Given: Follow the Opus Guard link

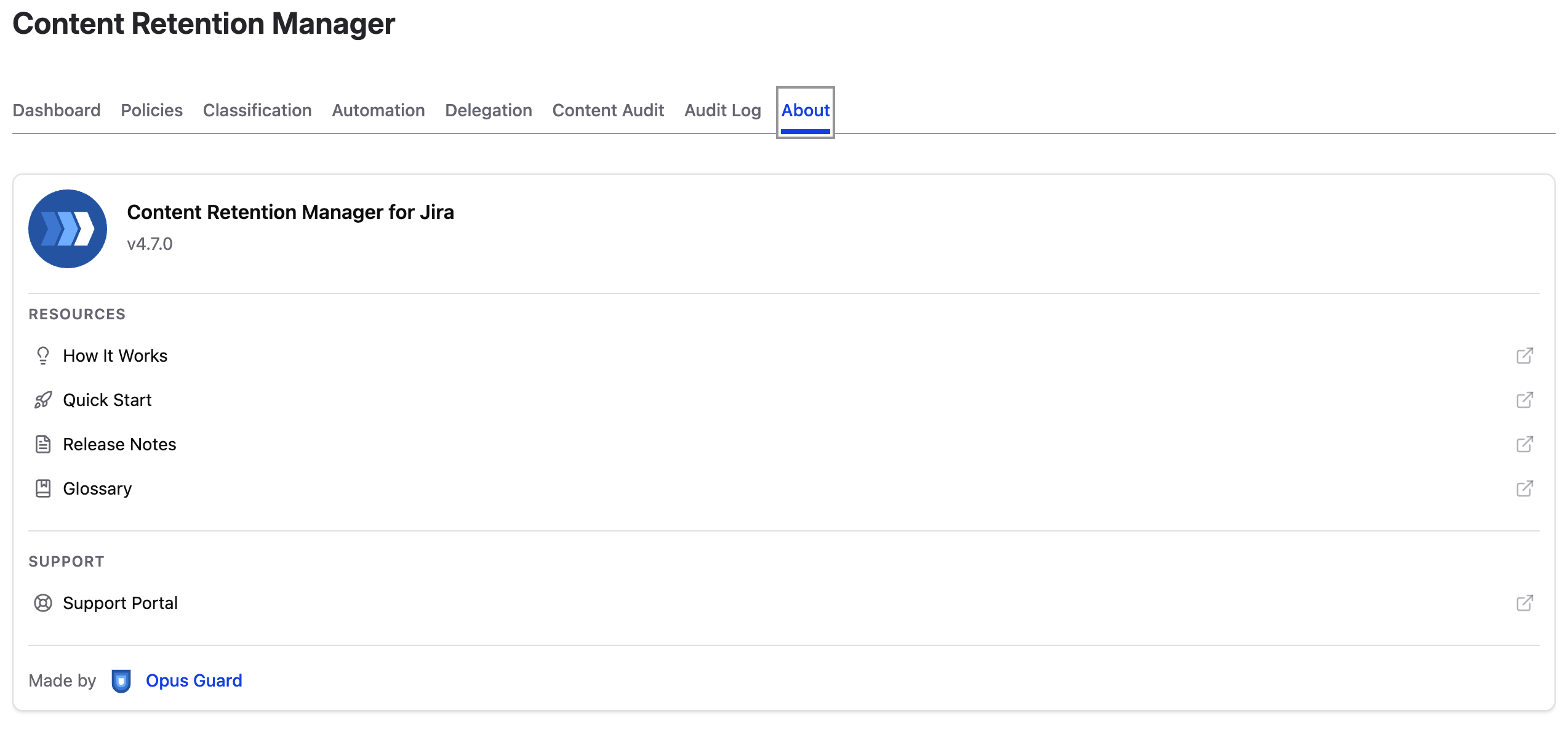Looking at the screenshot, I should pos(194,680).
